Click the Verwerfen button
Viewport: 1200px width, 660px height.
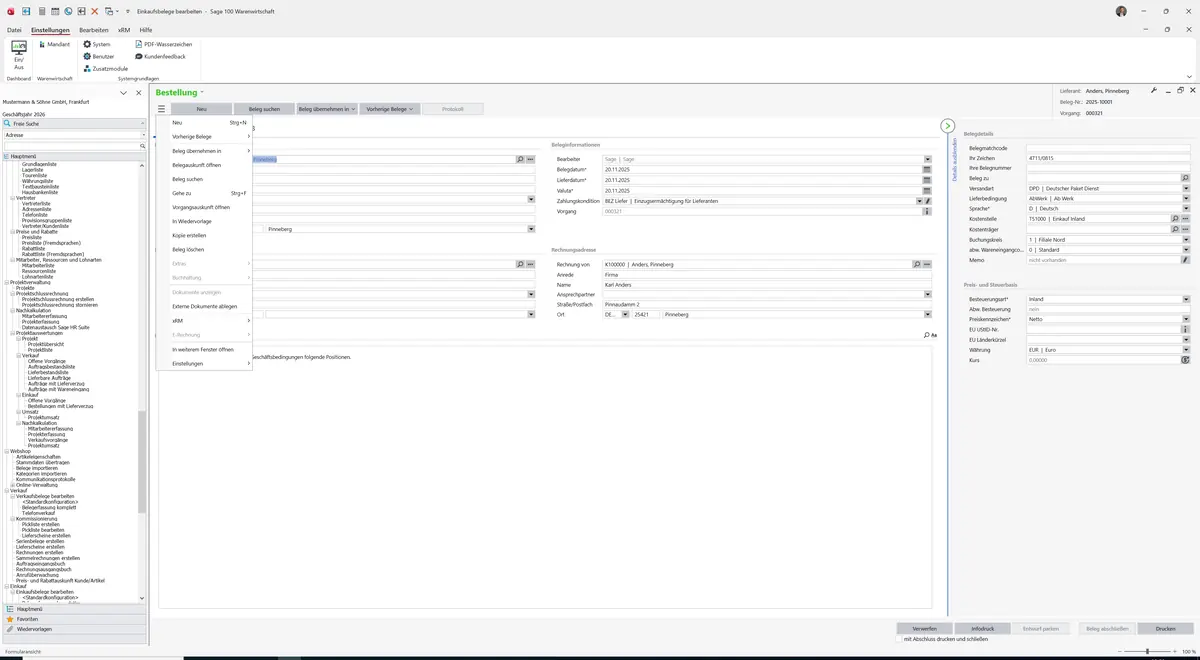pyautogui.click(x=925, y=629)
